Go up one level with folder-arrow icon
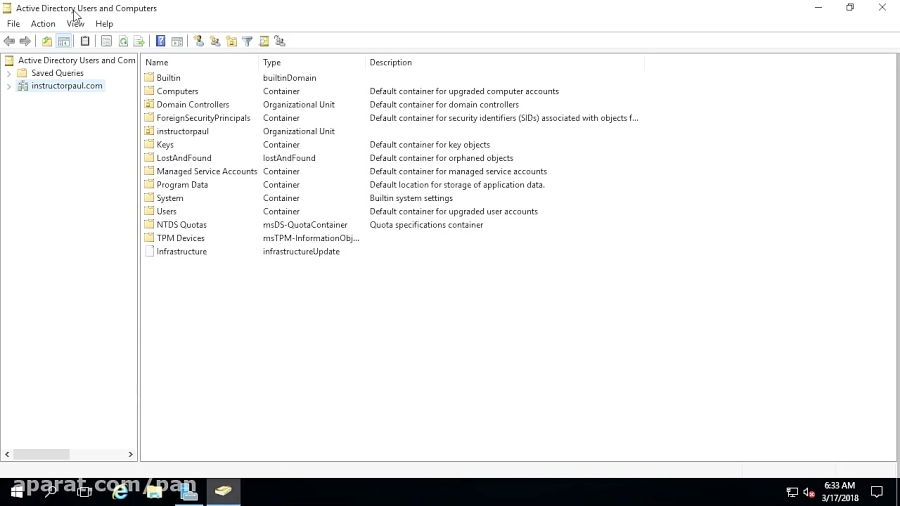900x506 pixels. point(46,41)
